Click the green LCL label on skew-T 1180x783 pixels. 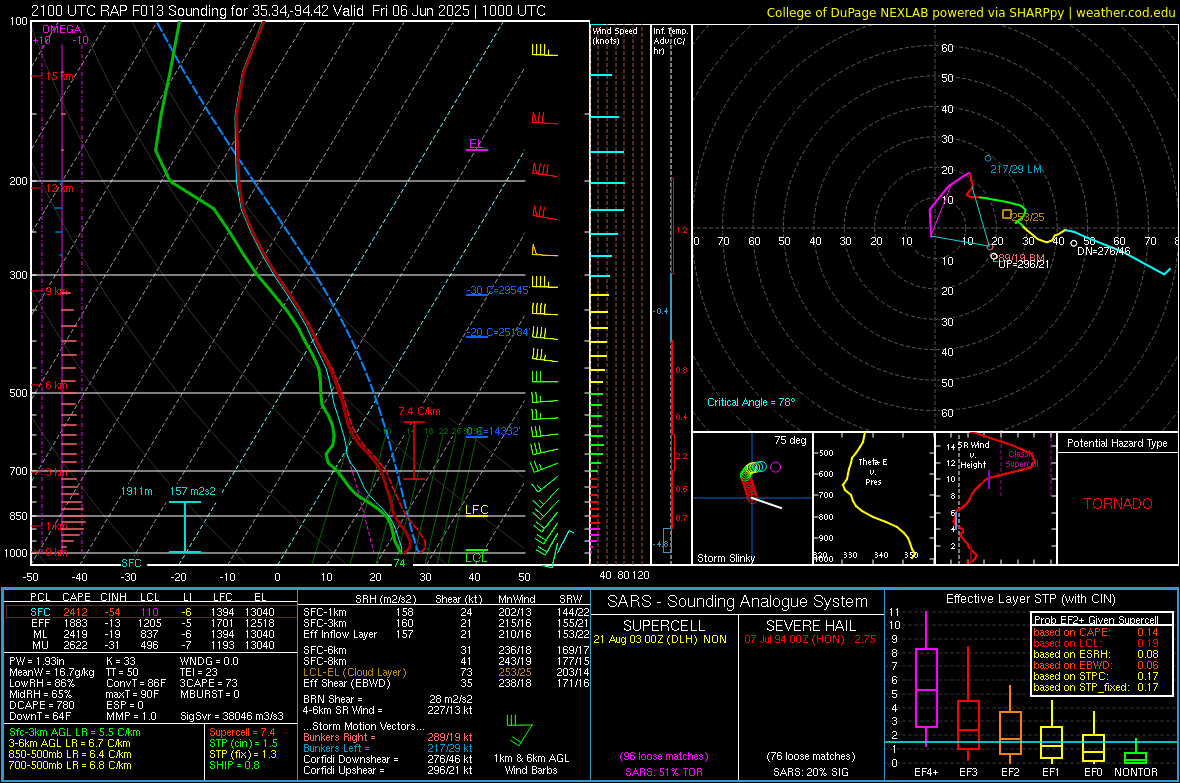point(476,558)
